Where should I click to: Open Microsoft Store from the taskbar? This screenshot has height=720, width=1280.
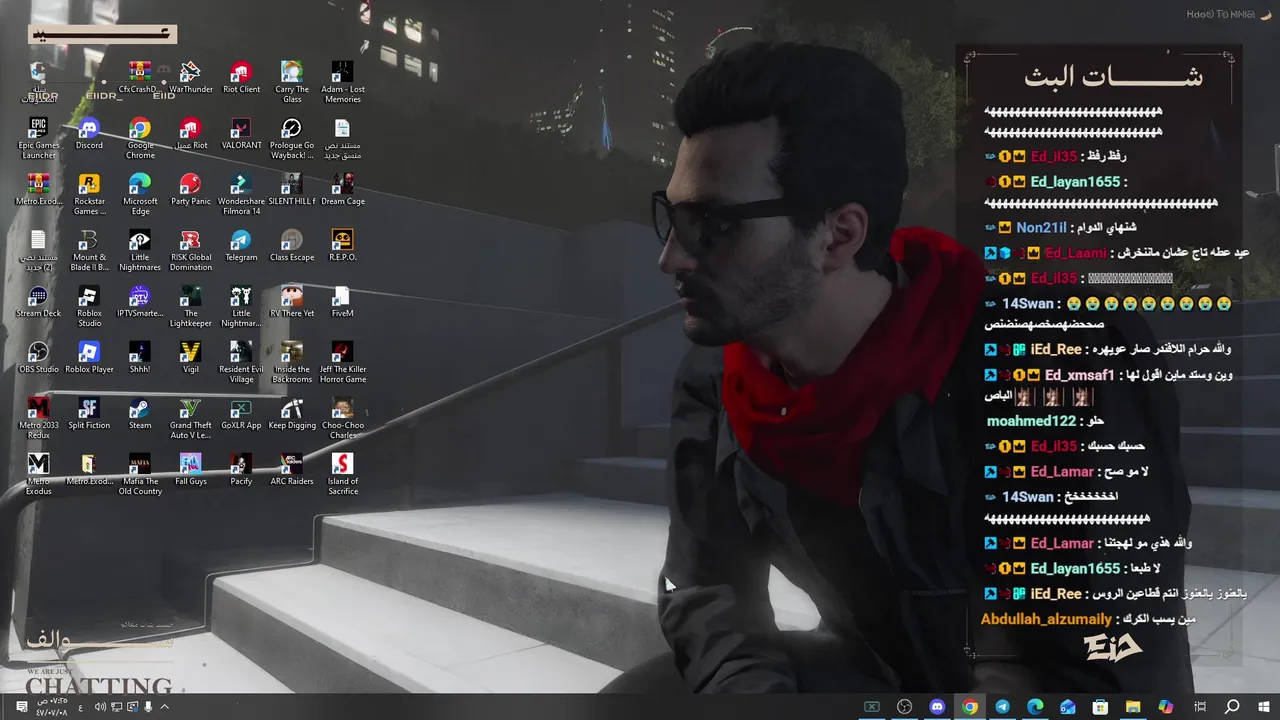(1100, 707)
